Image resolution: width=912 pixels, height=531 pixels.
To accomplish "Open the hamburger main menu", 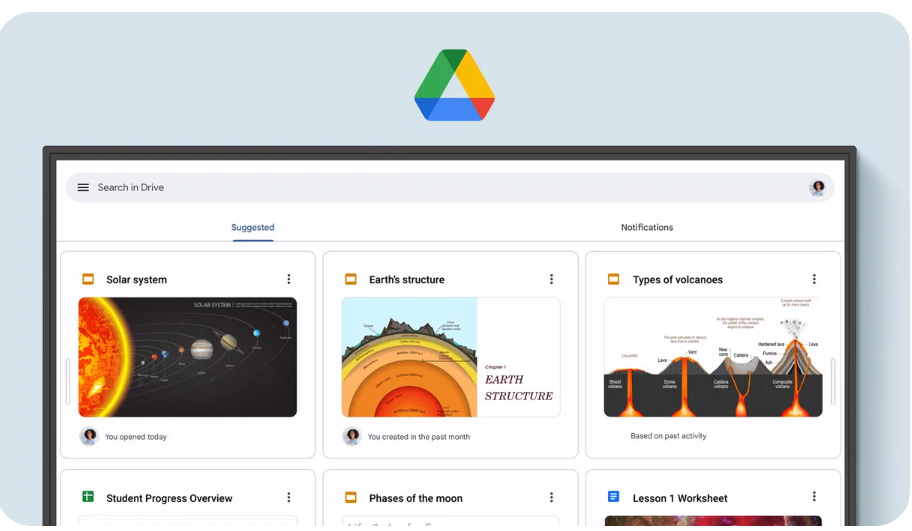I will point(83,188).
